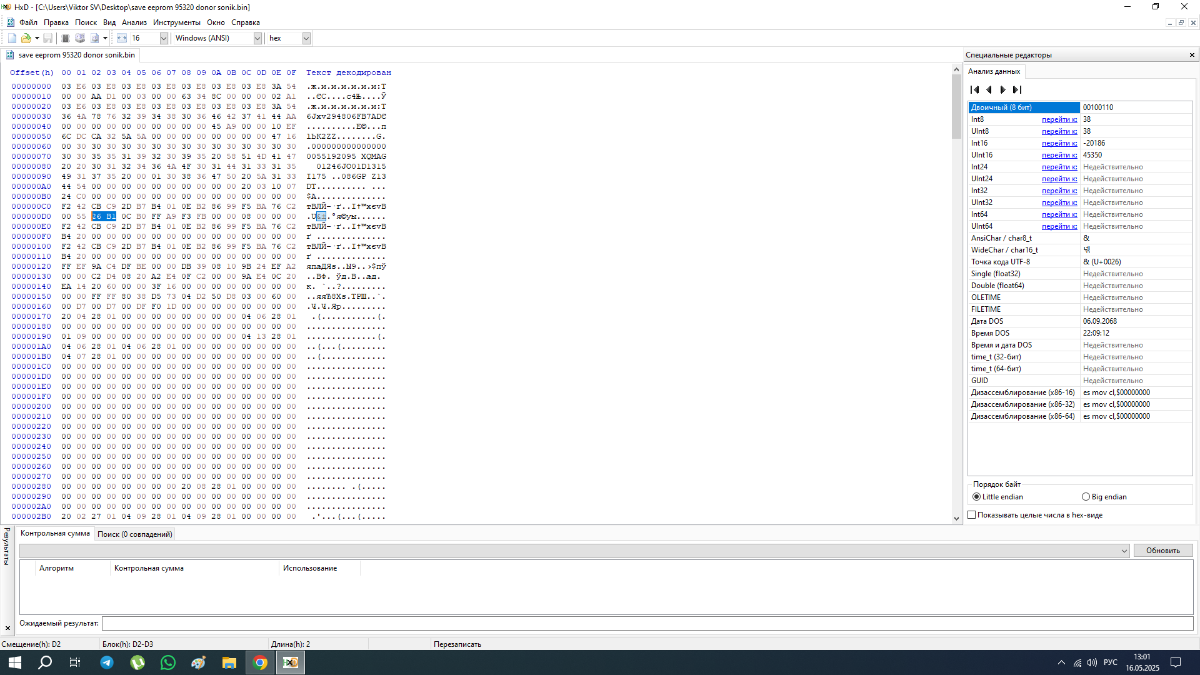The height and width of the screenshot is (675, 1200).
Task: Jump to first byte in data inspector
Action: click(976, 90)
